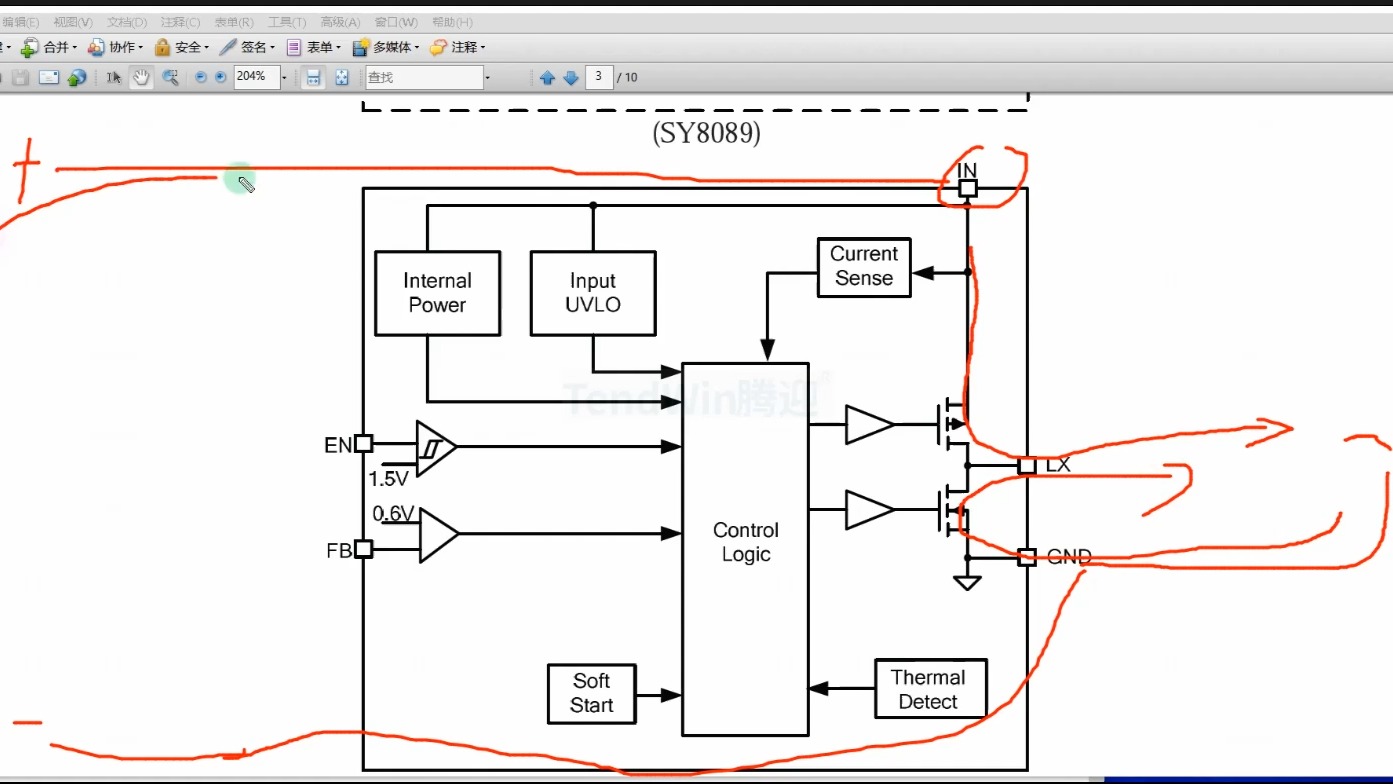
Task: Select the marquee zoom tool
Action: 170,77
